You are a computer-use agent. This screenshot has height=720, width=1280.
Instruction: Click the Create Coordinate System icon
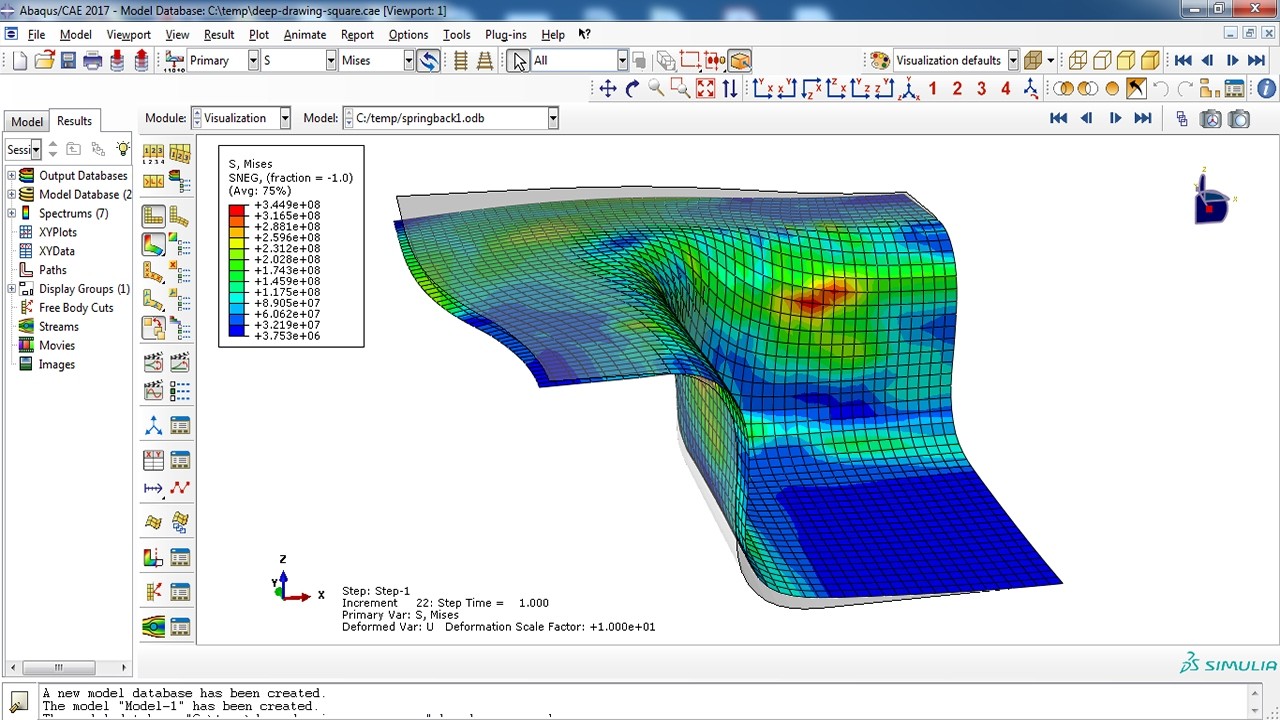click(153, 427)
